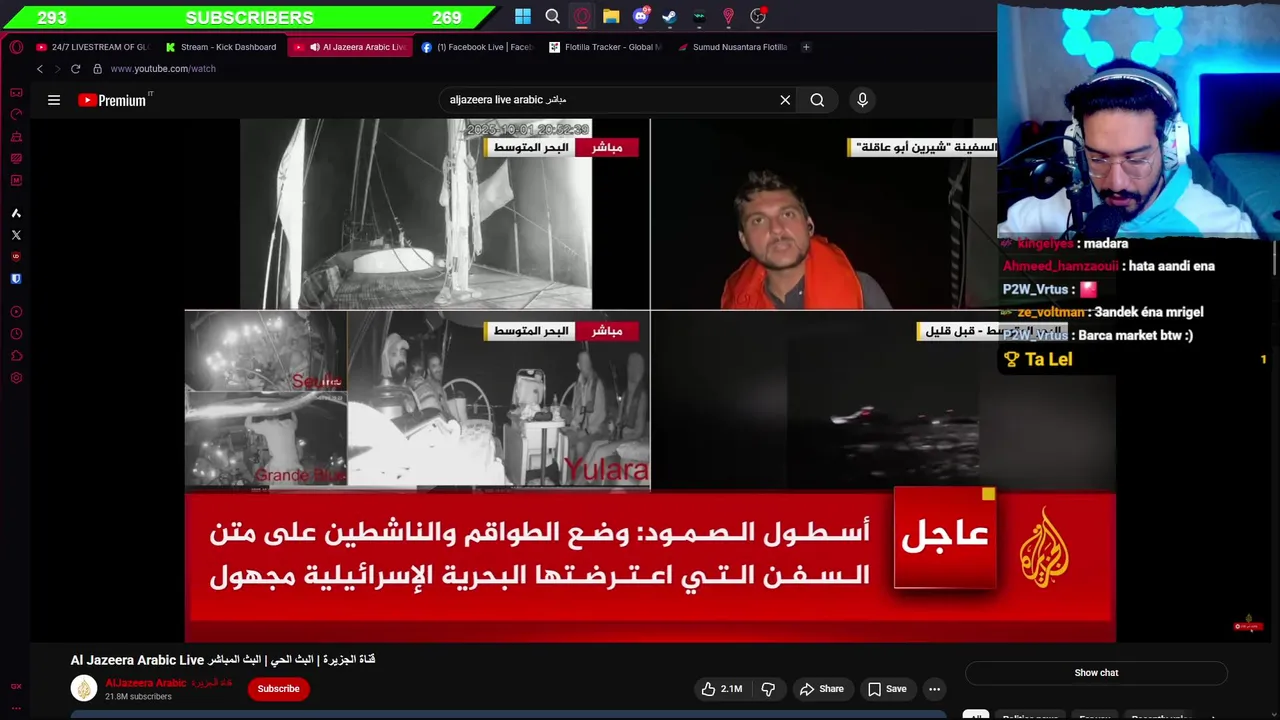
Task: Switch to Sumud Nusantara Flotilla tab
Action: coord(734,47)
